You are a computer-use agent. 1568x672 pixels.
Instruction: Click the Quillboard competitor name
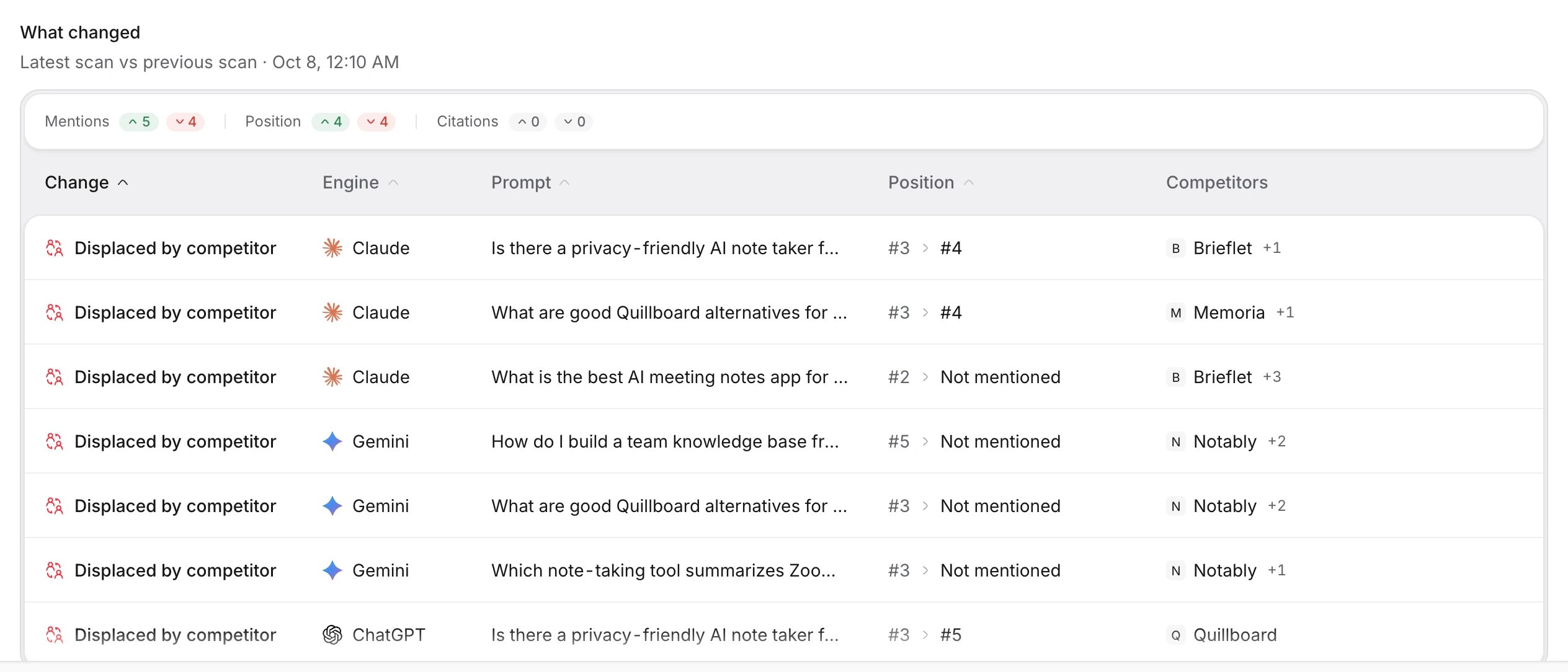1235,635
